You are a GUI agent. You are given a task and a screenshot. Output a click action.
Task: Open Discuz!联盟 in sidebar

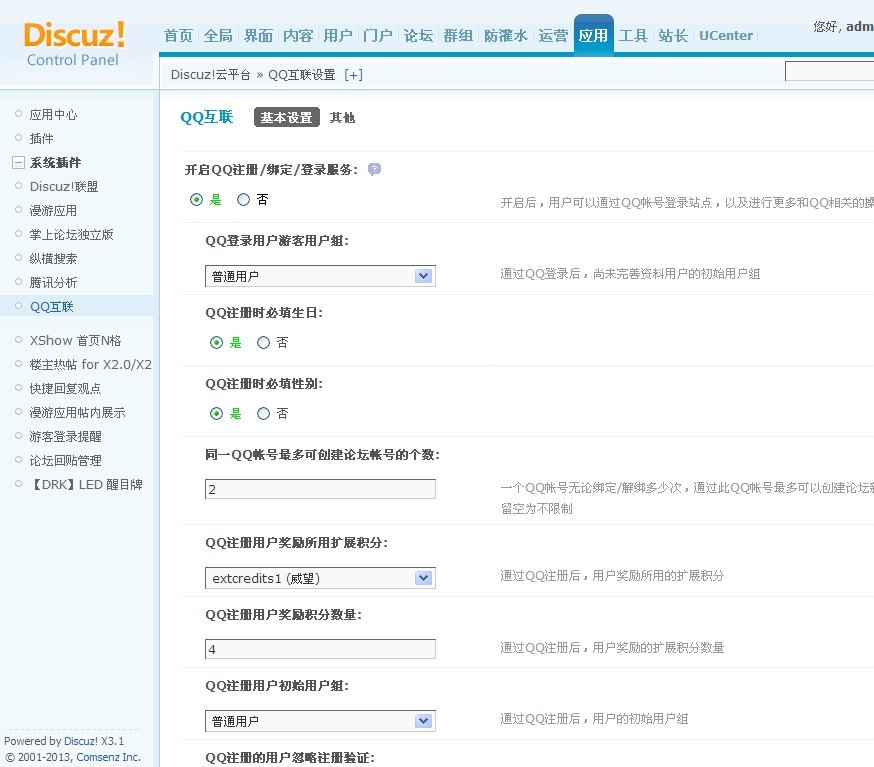pyautogui.click(x=64, y=186)
